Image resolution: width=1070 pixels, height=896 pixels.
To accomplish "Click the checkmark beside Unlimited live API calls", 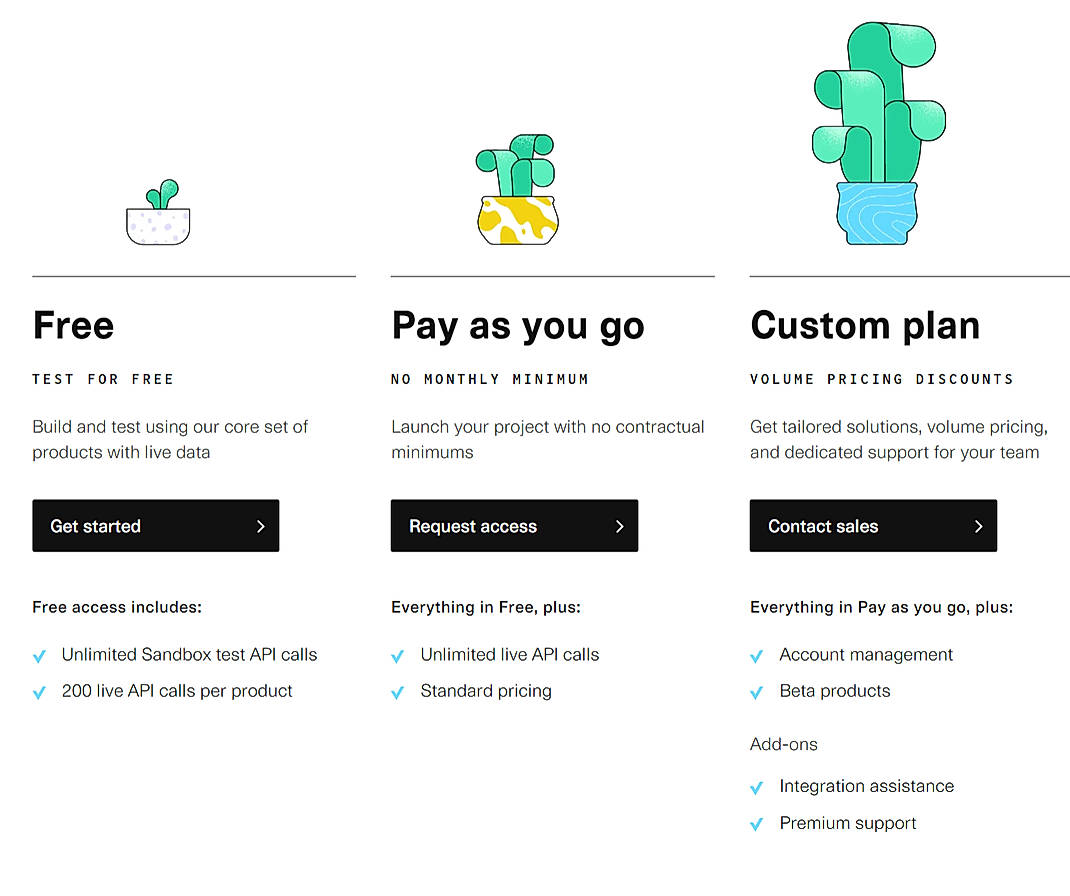I will point(397,655).
